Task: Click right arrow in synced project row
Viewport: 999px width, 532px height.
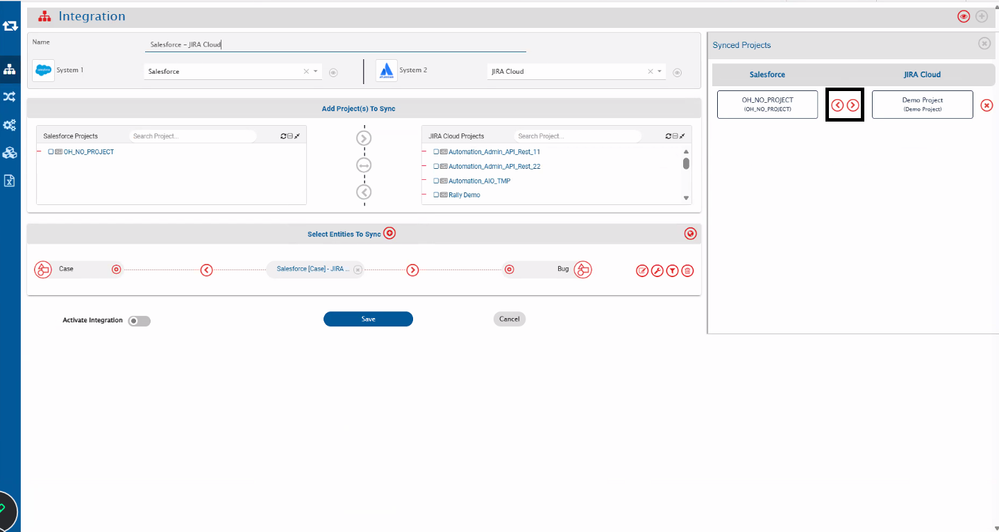Action: (853, 105)
